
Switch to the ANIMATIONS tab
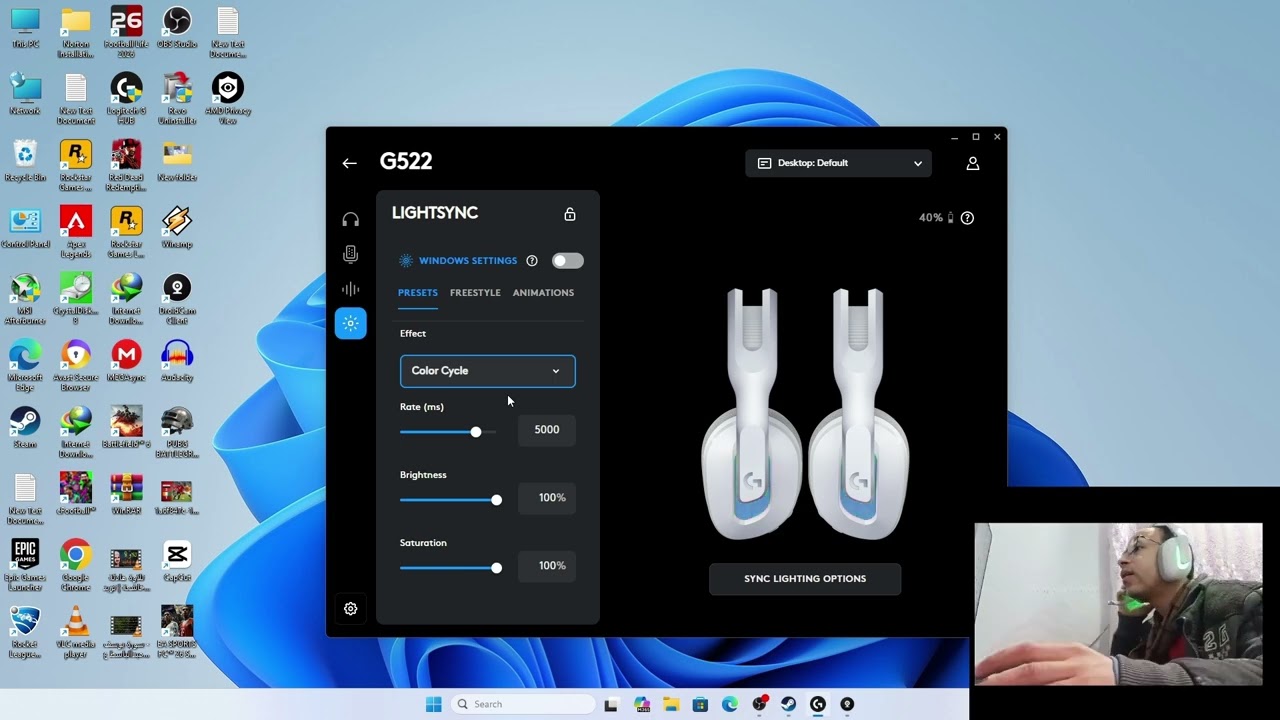pos(543,293)
